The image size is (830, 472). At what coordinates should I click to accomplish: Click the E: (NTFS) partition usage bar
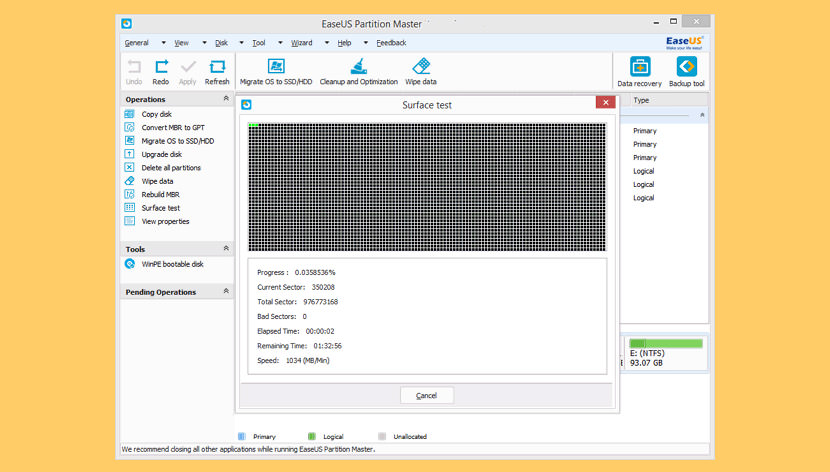click(666, 343)
